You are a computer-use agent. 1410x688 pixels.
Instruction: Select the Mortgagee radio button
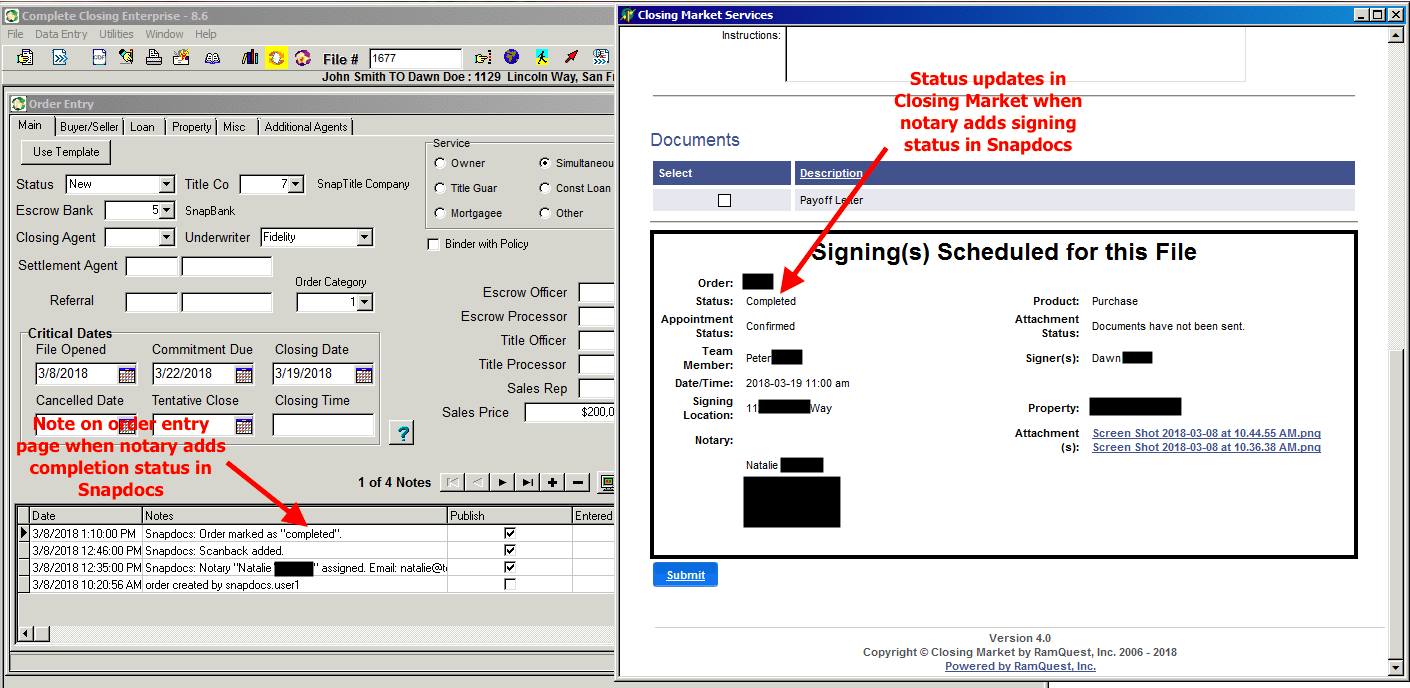pos(440,213)
